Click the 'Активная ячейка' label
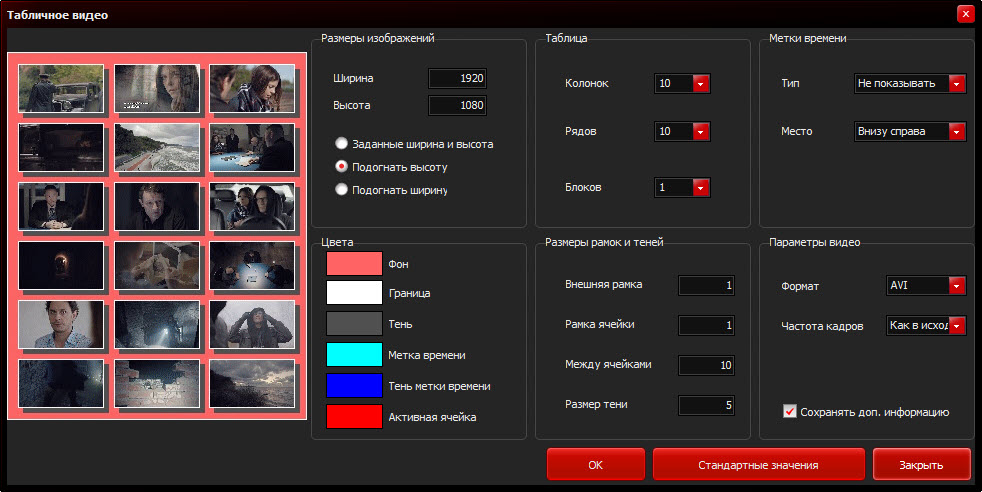This screenshot has height=492, width=982. [432, 417]
